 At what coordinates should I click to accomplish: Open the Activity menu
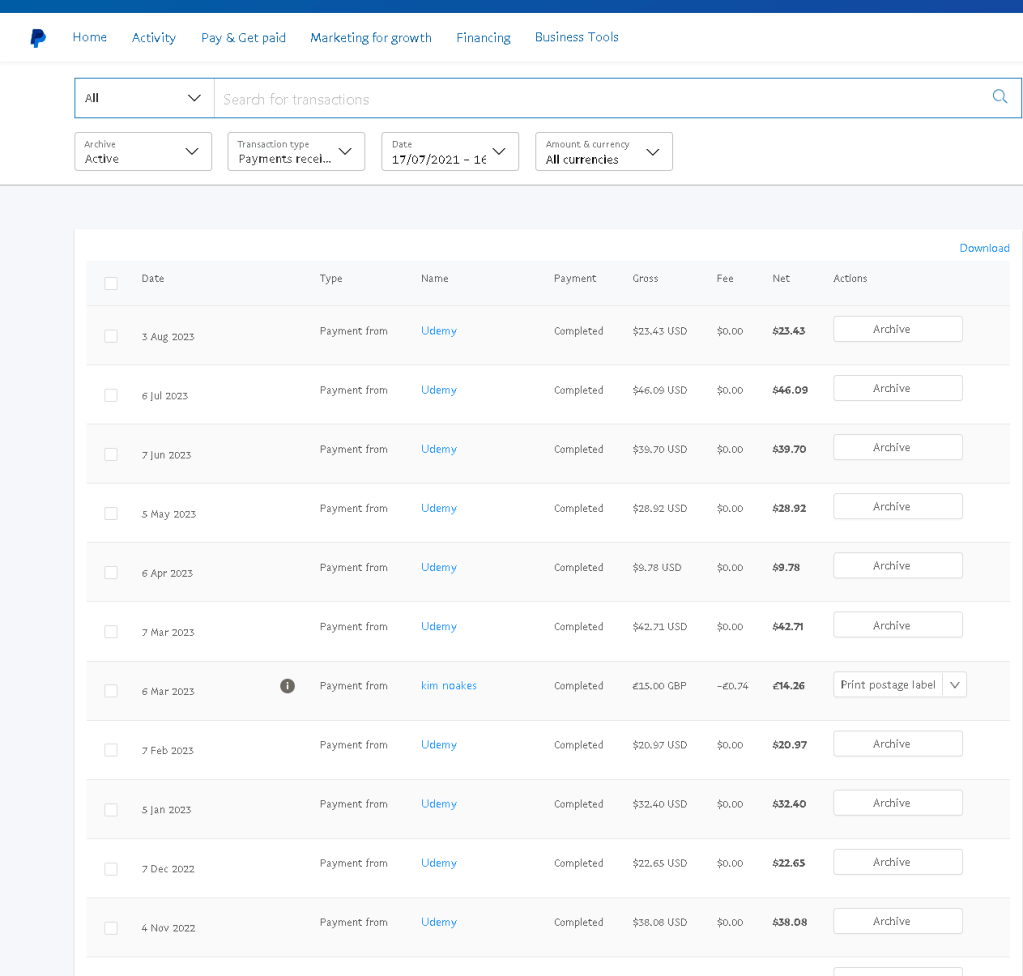coord(153,38)
